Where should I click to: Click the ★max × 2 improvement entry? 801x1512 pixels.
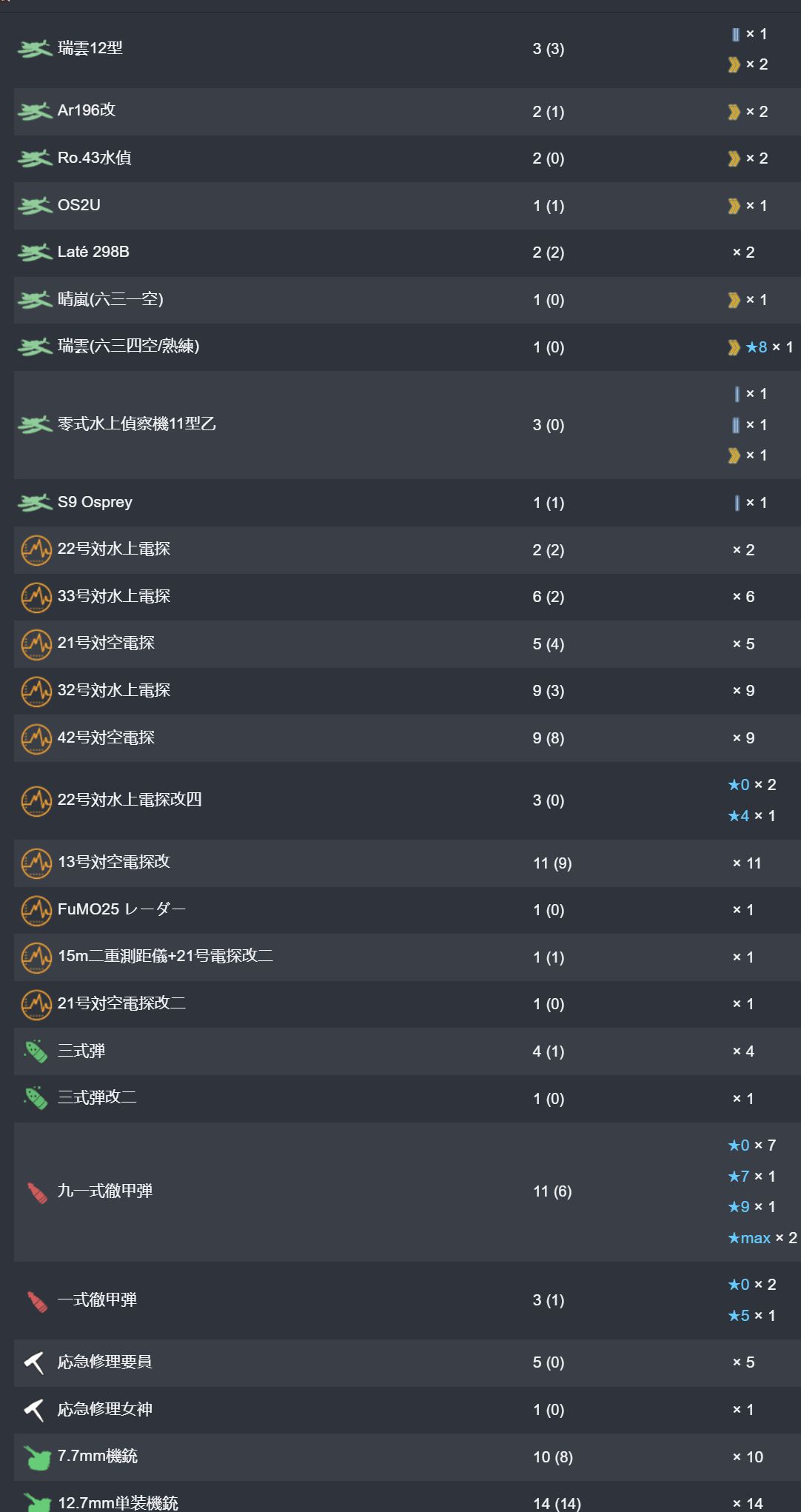(x=762, y=1238)
